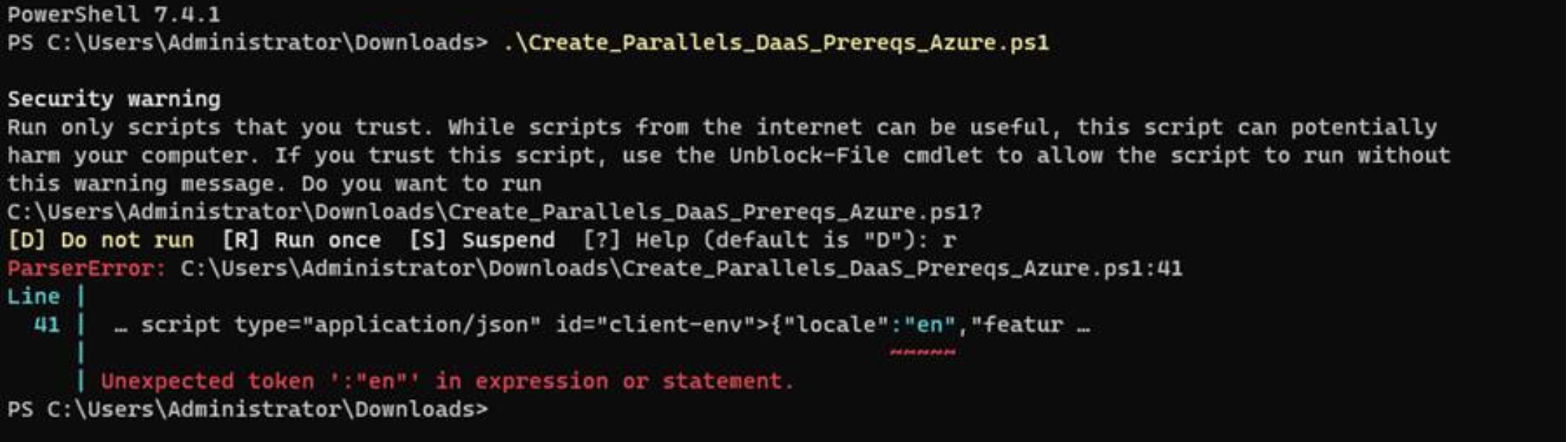Click the "Security warning" heading
Screen dimensions: 1568x442
click(x=113, y=99)
